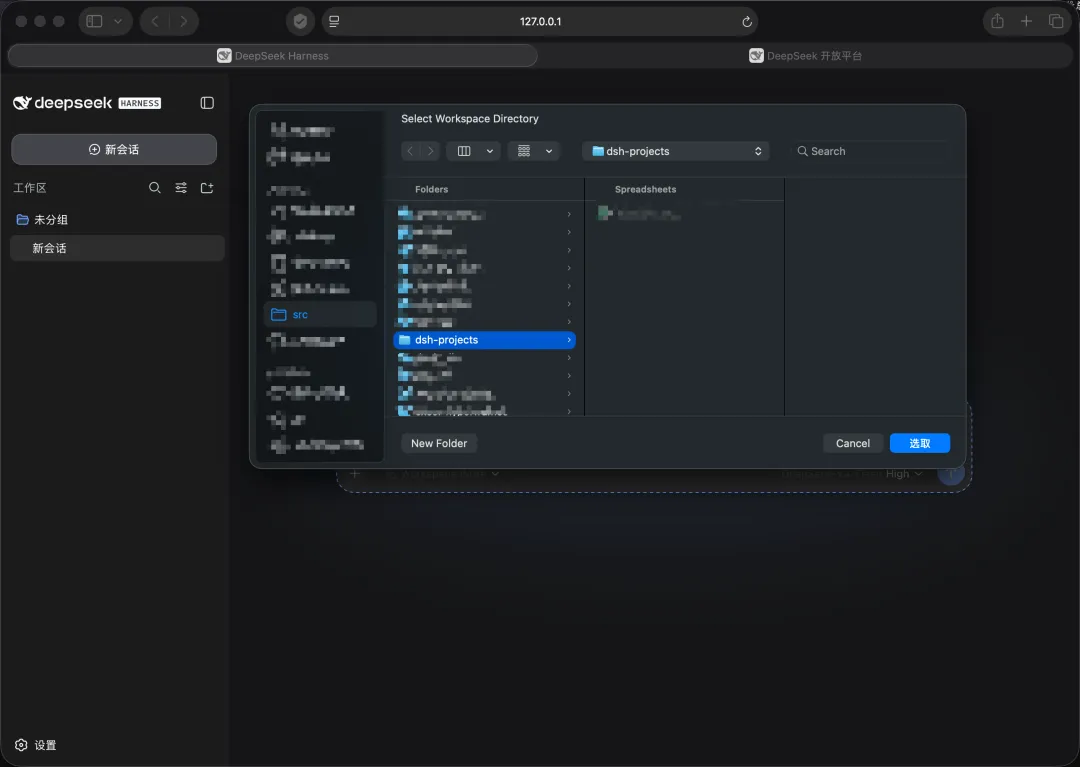Open workspace filter settings icon

click(180, 188)
